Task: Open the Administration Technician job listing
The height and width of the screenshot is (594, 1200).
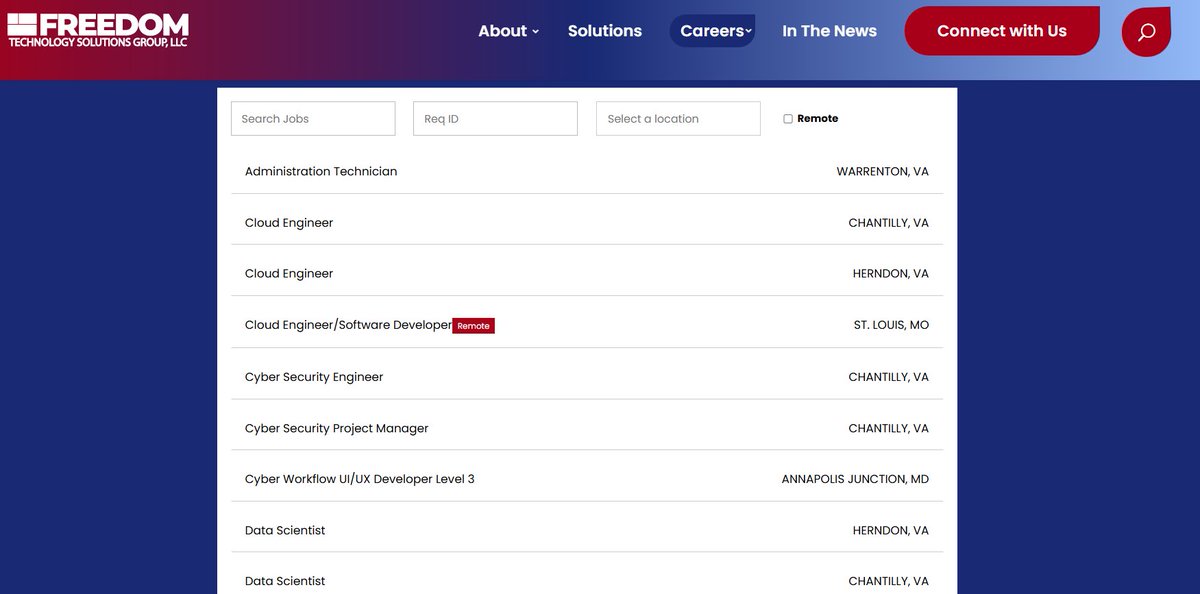Action: click(x=321, y=172)
